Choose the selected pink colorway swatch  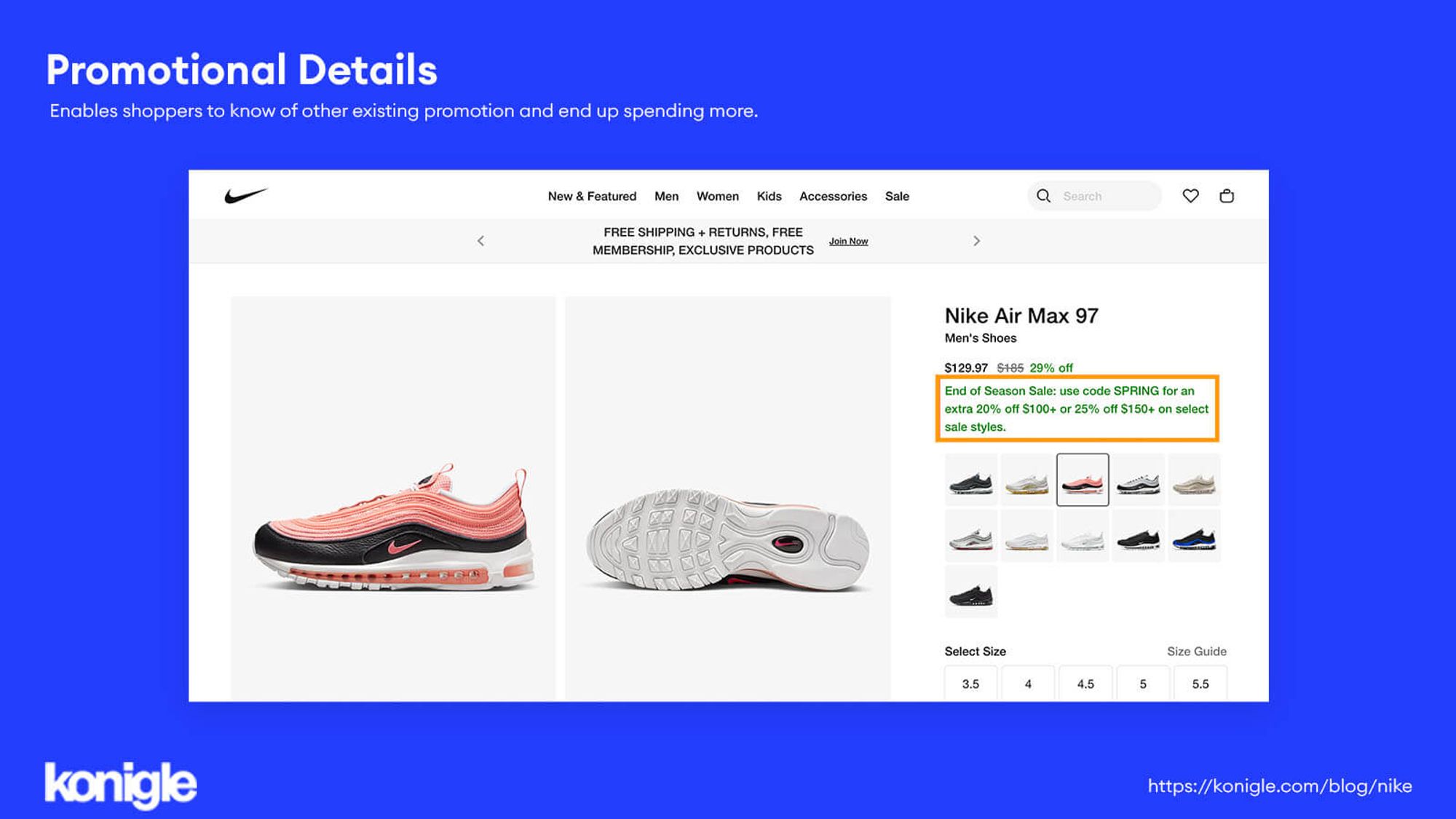pos(1083,480)
